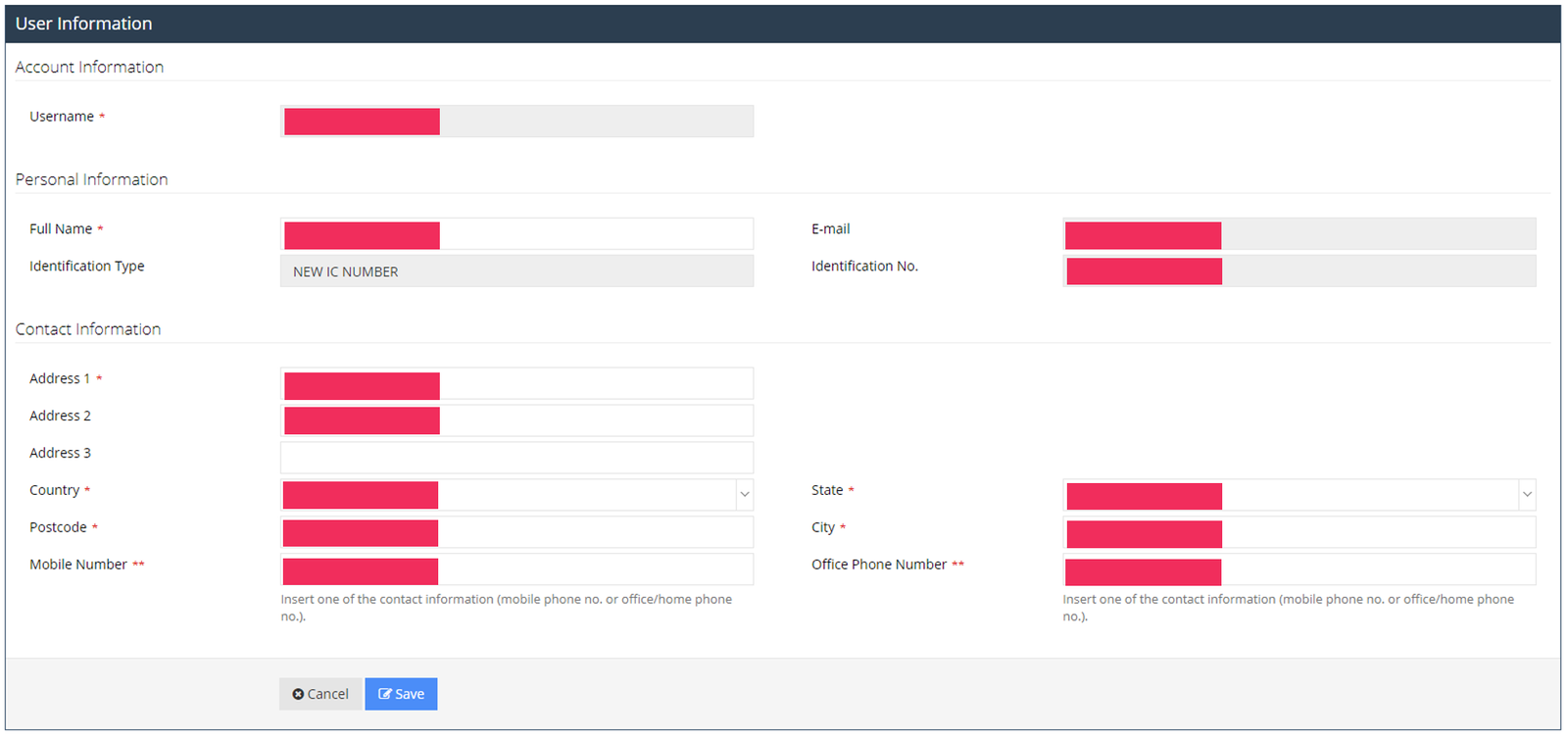1568x738 pixels.
Task: Click the Office Phone Number input field
Action: coord(1298,569)
